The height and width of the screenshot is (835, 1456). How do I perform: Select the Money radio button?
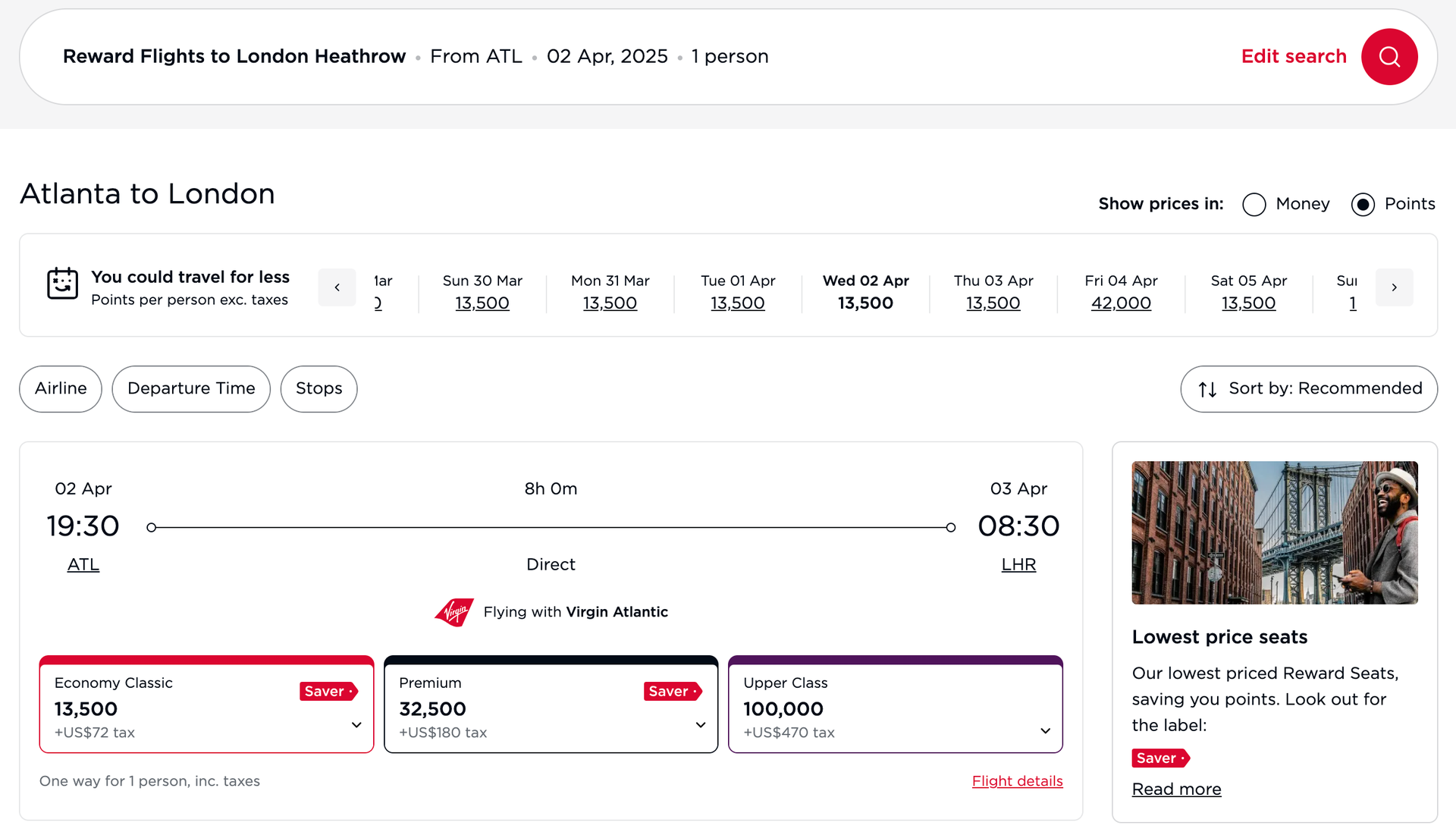tap(1254, 204)
